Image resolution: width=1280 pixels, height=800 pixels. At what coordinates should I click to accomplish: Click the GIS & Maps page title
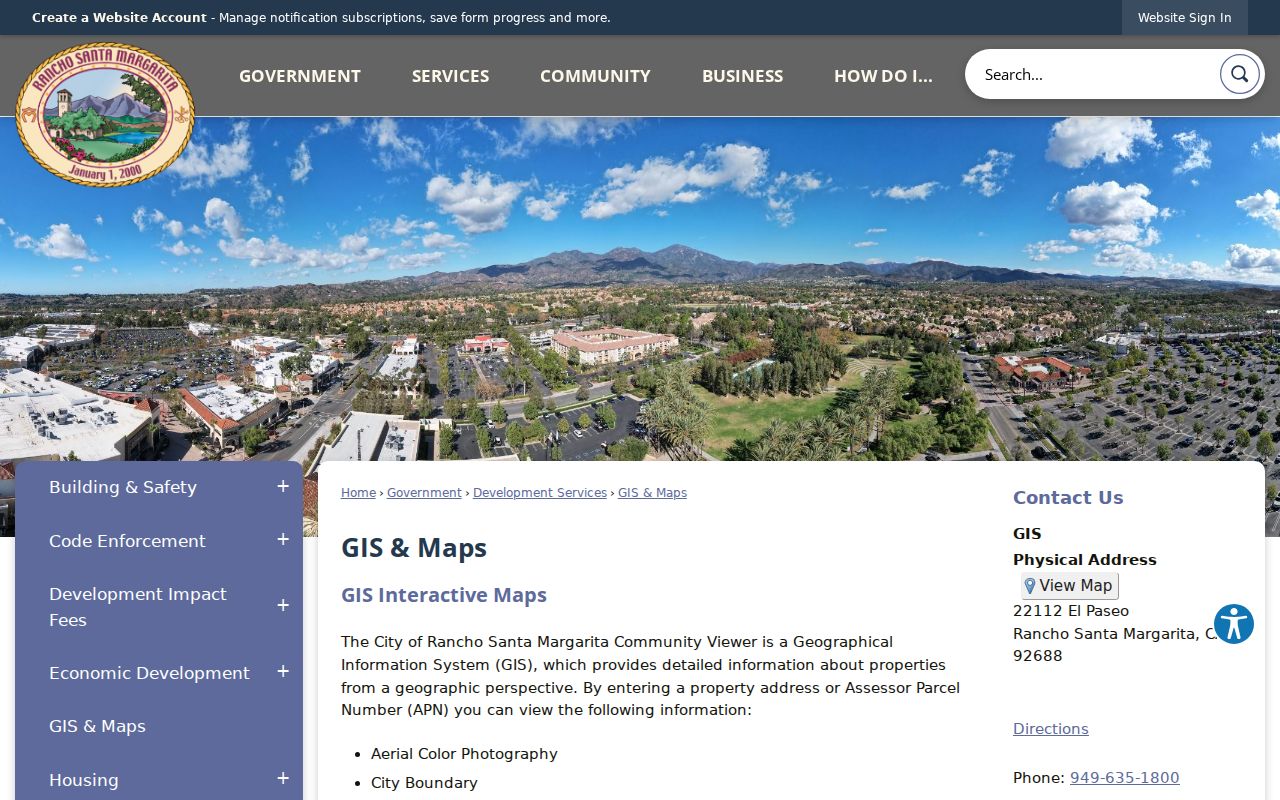coord(414,548)
